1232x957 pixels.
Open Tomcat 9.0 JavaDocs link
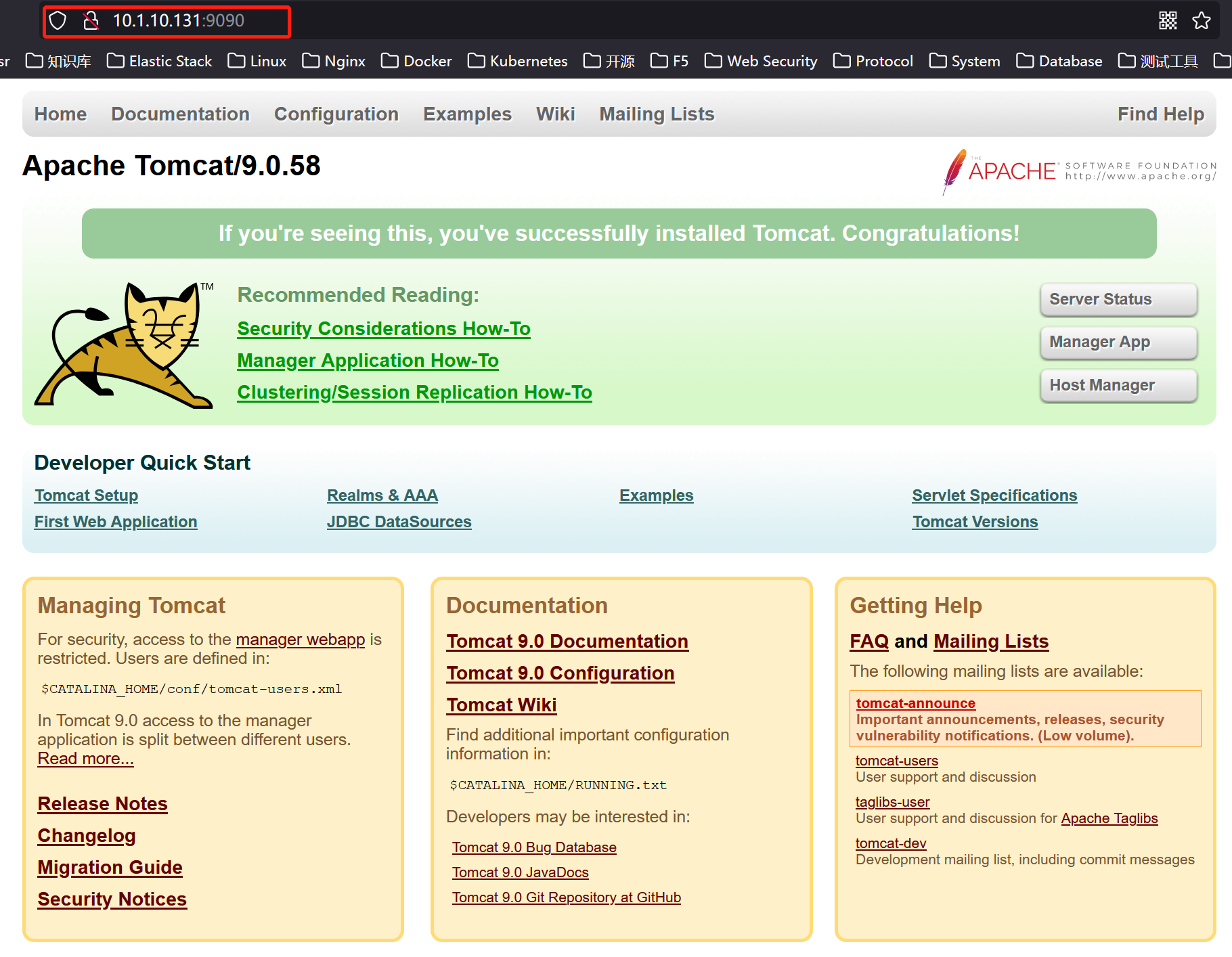pyautogui.click(x=521, y=872)
